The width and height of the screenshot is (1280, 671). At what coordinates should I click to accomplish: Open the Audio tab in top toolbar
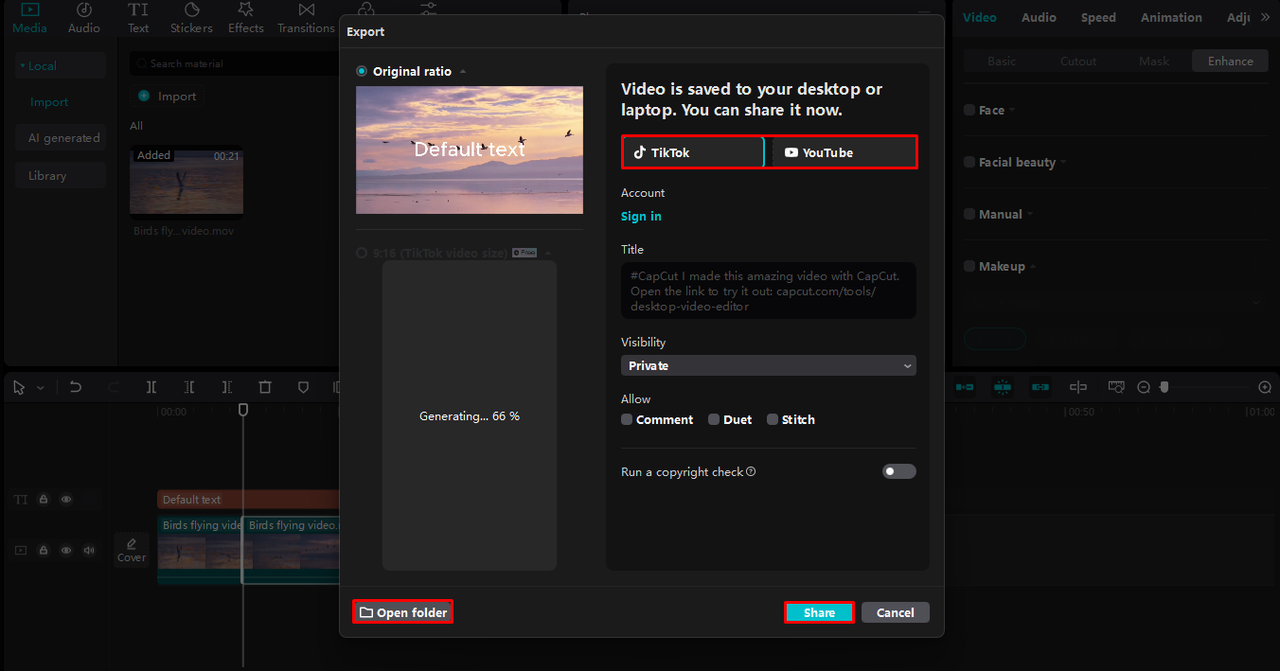84,18
